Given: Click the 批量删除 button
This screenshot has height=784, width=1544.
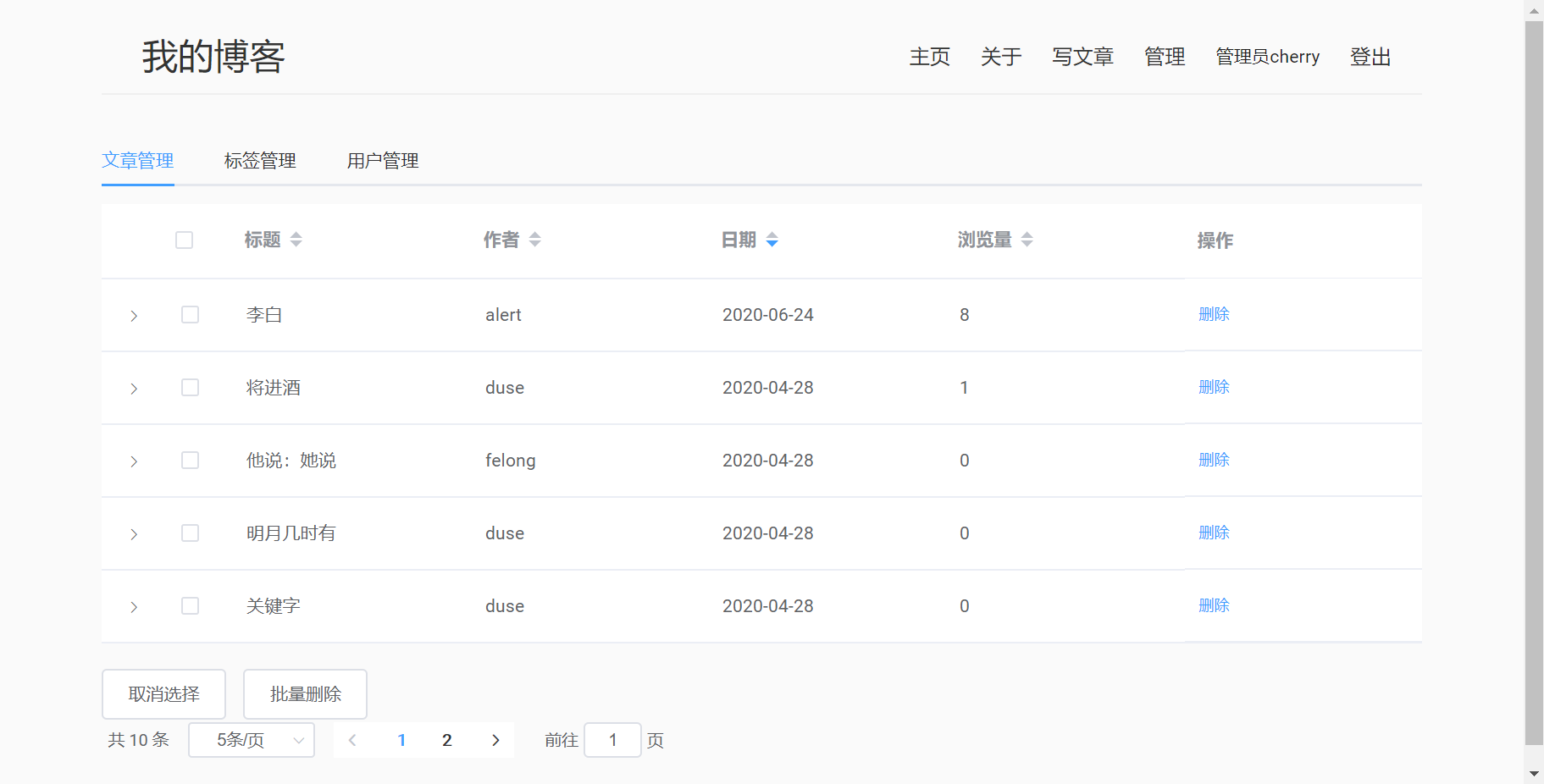Looking at the screenshot, I should click(x=305, y=694).
